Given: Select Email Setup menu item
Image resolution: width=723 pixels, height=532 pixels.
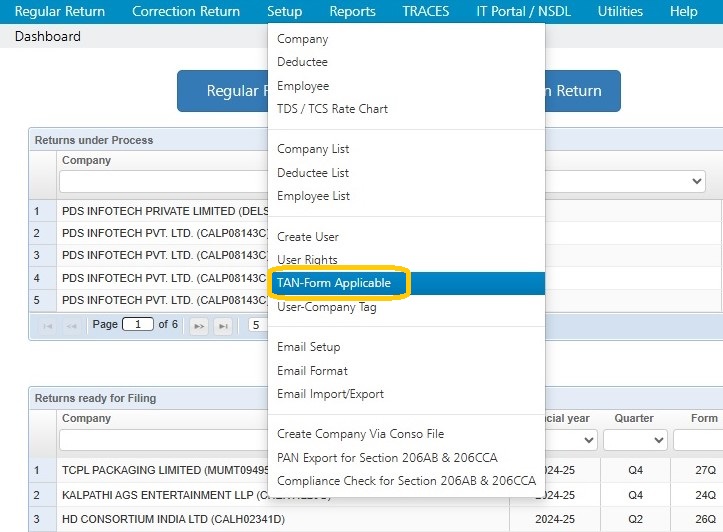Looking at the screenshot, I should coord(308,347).
